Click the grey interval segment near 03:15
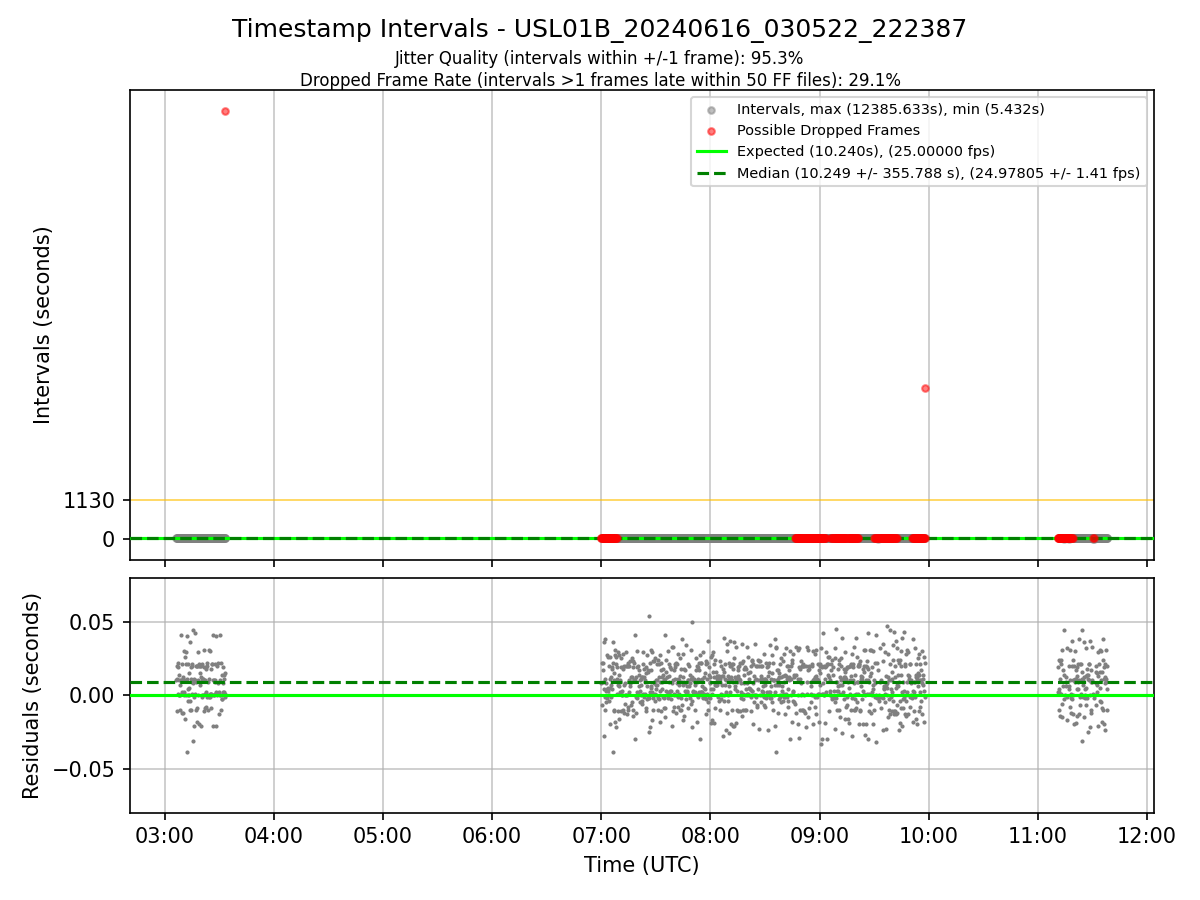The height and width of the screenshot is (900, 1200). point(200,538)
